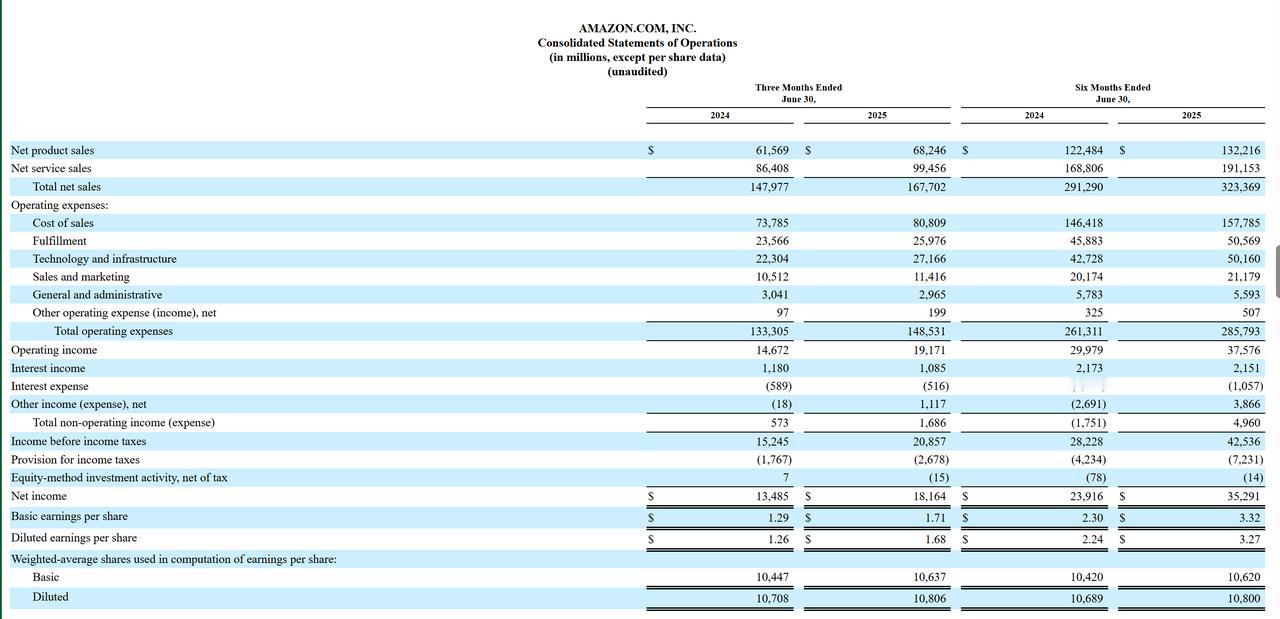The height and width of the screenshot is (619, 1280).
Task: Select equity-method activity value (78)
Action: (x=1095, y=477)
